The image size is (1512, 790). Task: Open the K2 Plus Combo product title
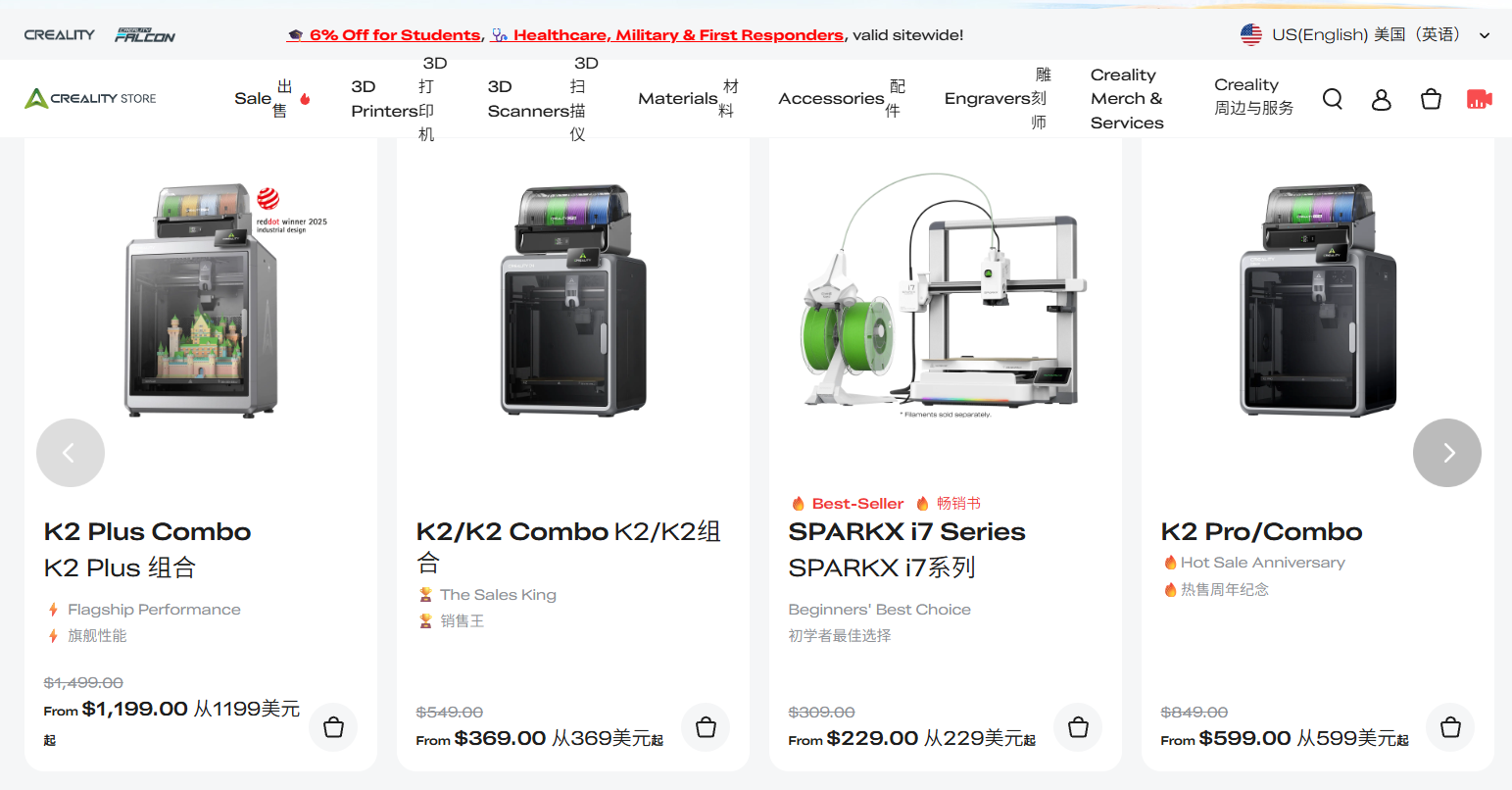148,532
